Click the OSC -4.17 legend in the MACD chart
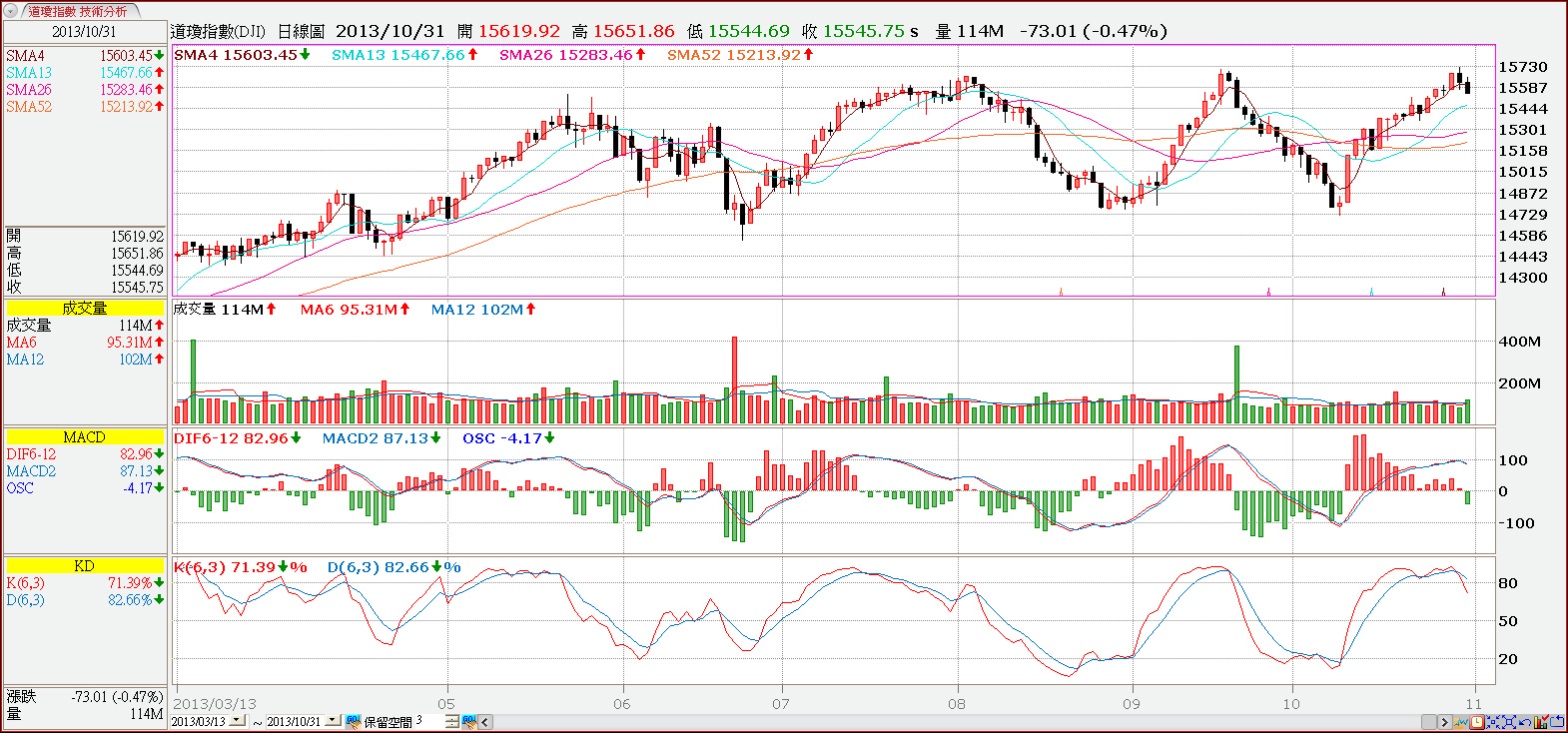Viewport: 1568px width, 733px height. (508, 438)
